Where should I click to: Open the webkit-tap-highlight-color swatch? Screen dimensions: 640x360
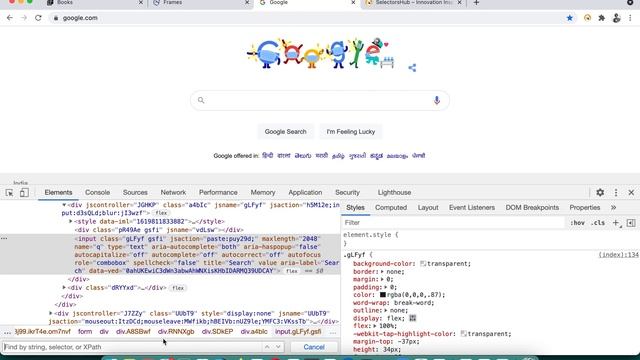(464, 333)
